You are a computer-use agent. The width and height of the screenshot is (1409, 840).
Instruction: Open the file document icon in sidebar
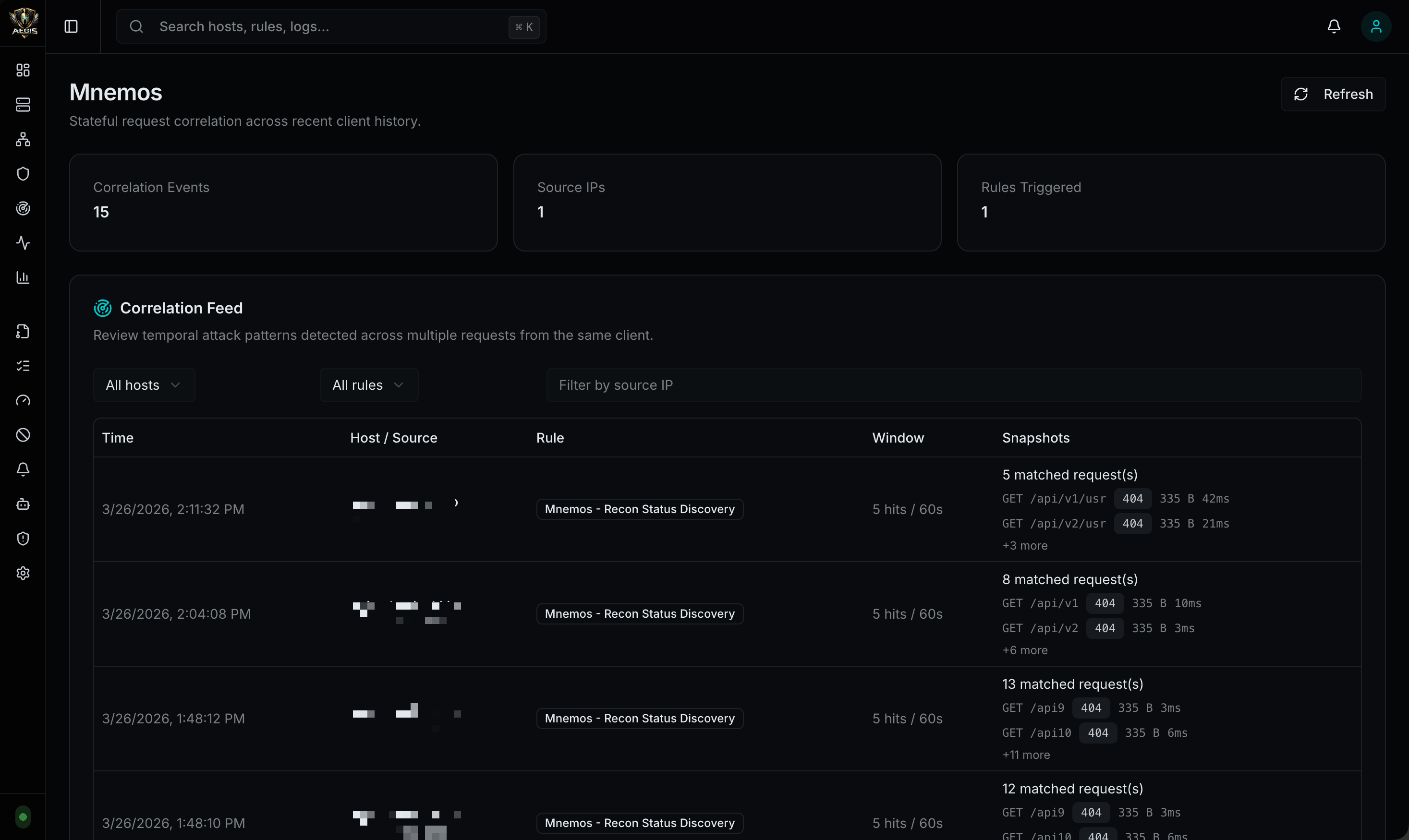[23, 331]
